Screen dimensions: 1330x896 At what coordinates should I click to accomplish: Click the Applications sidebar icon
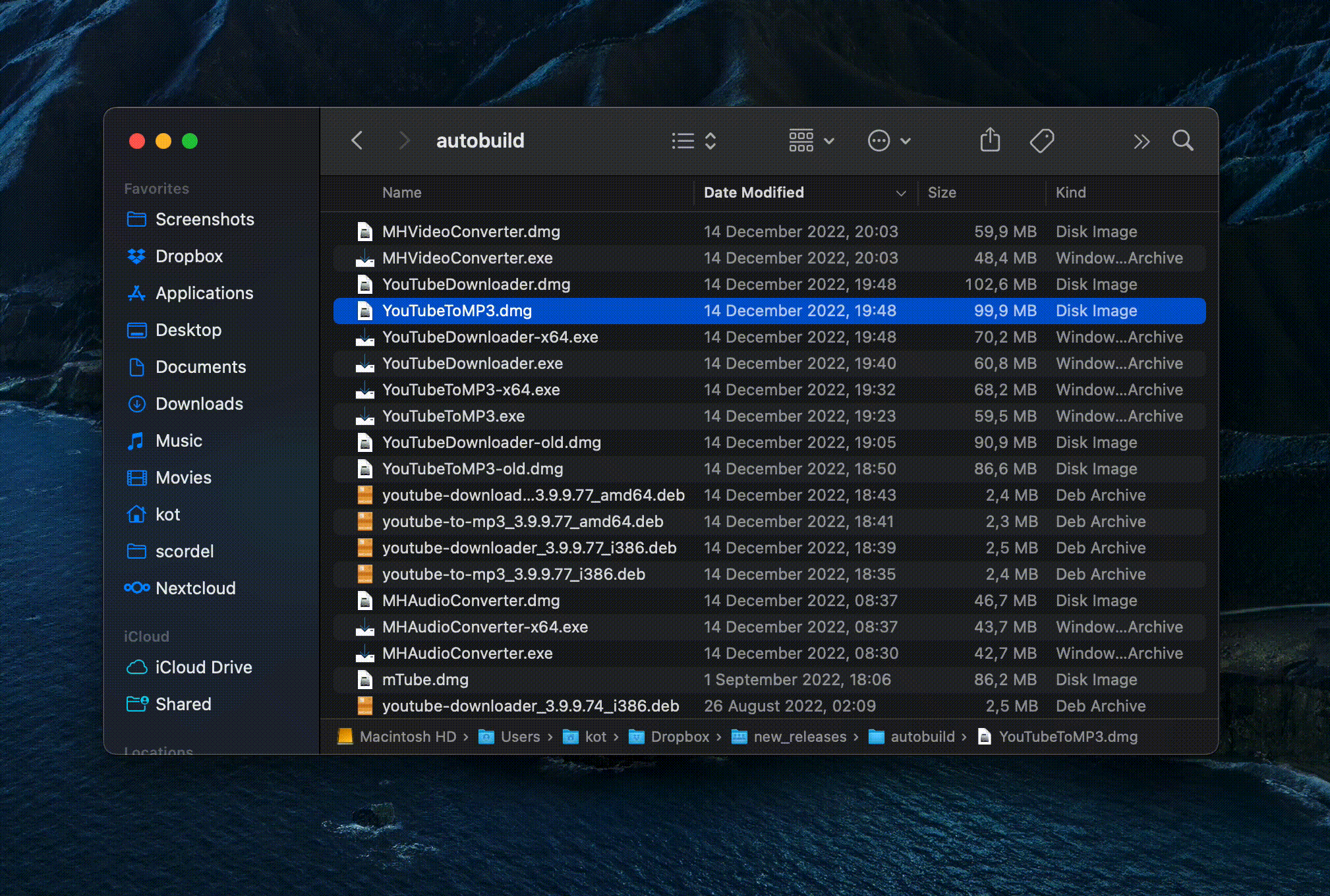[x=136, y=293]
